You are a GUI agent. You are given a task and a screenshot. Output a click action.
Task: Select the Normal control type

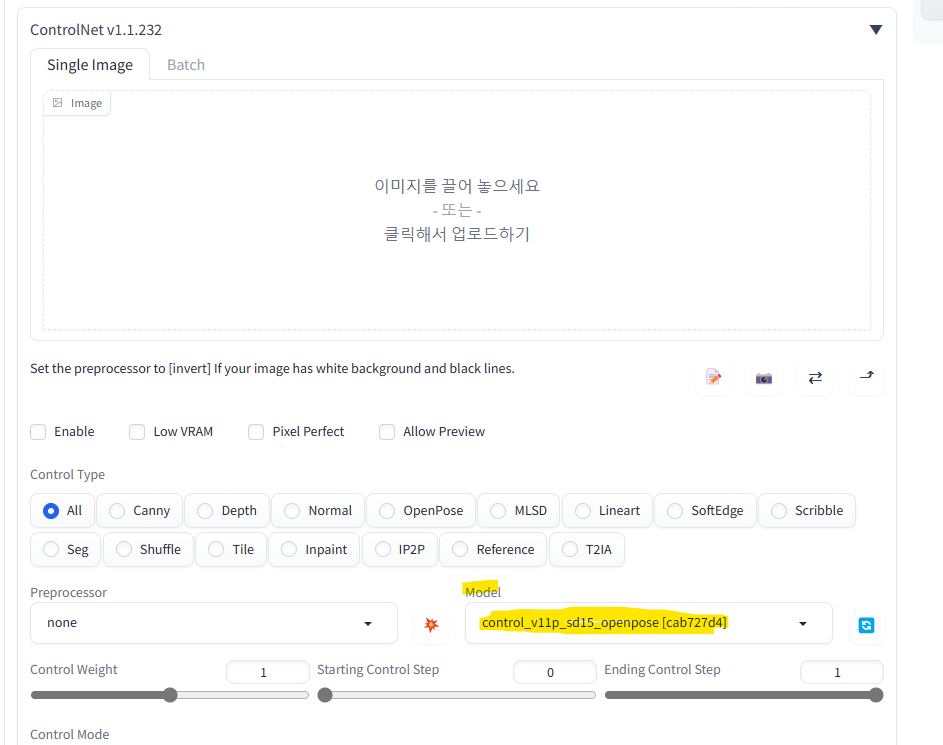coord(318,510)
